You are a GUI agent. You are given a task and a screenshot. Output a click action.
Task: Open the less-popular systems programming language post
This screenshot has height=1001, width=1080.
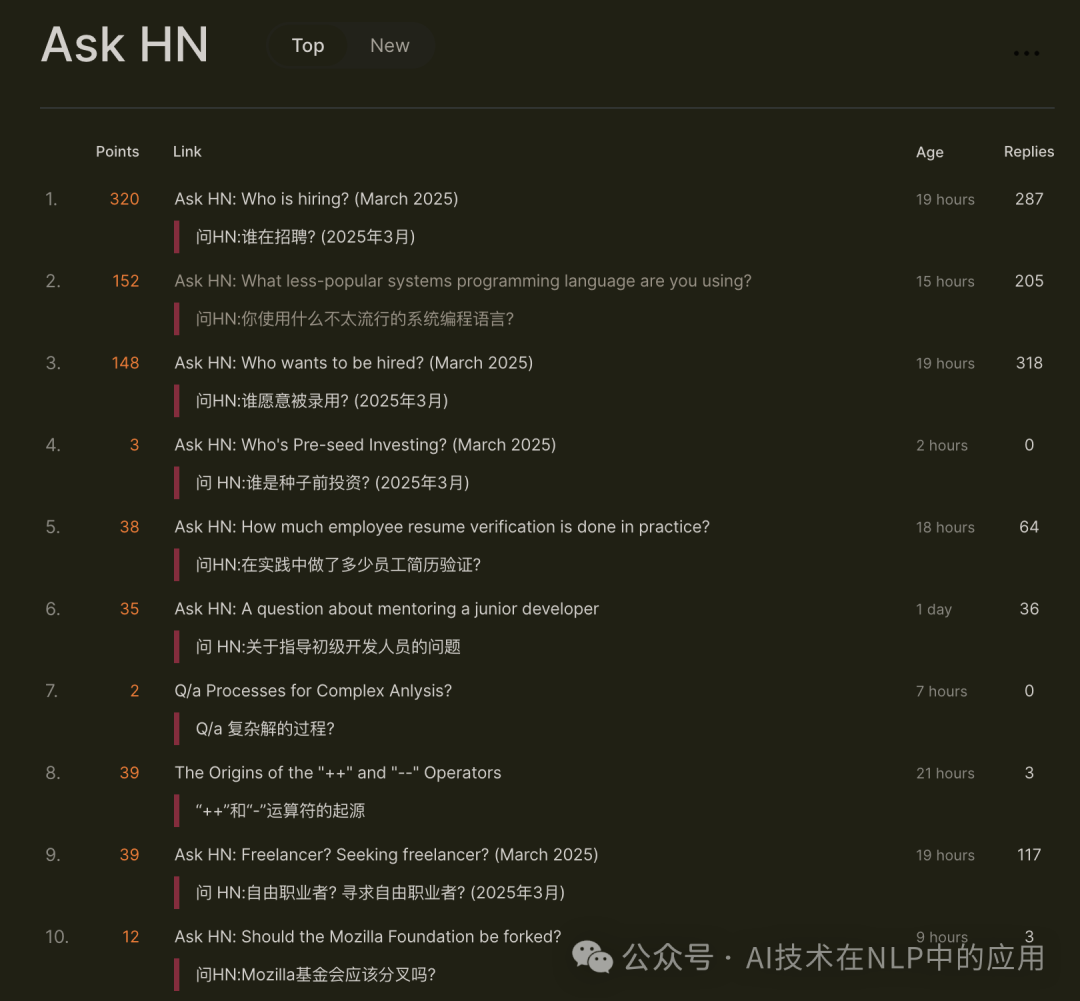pyautogui.click(x=462, y=281)
